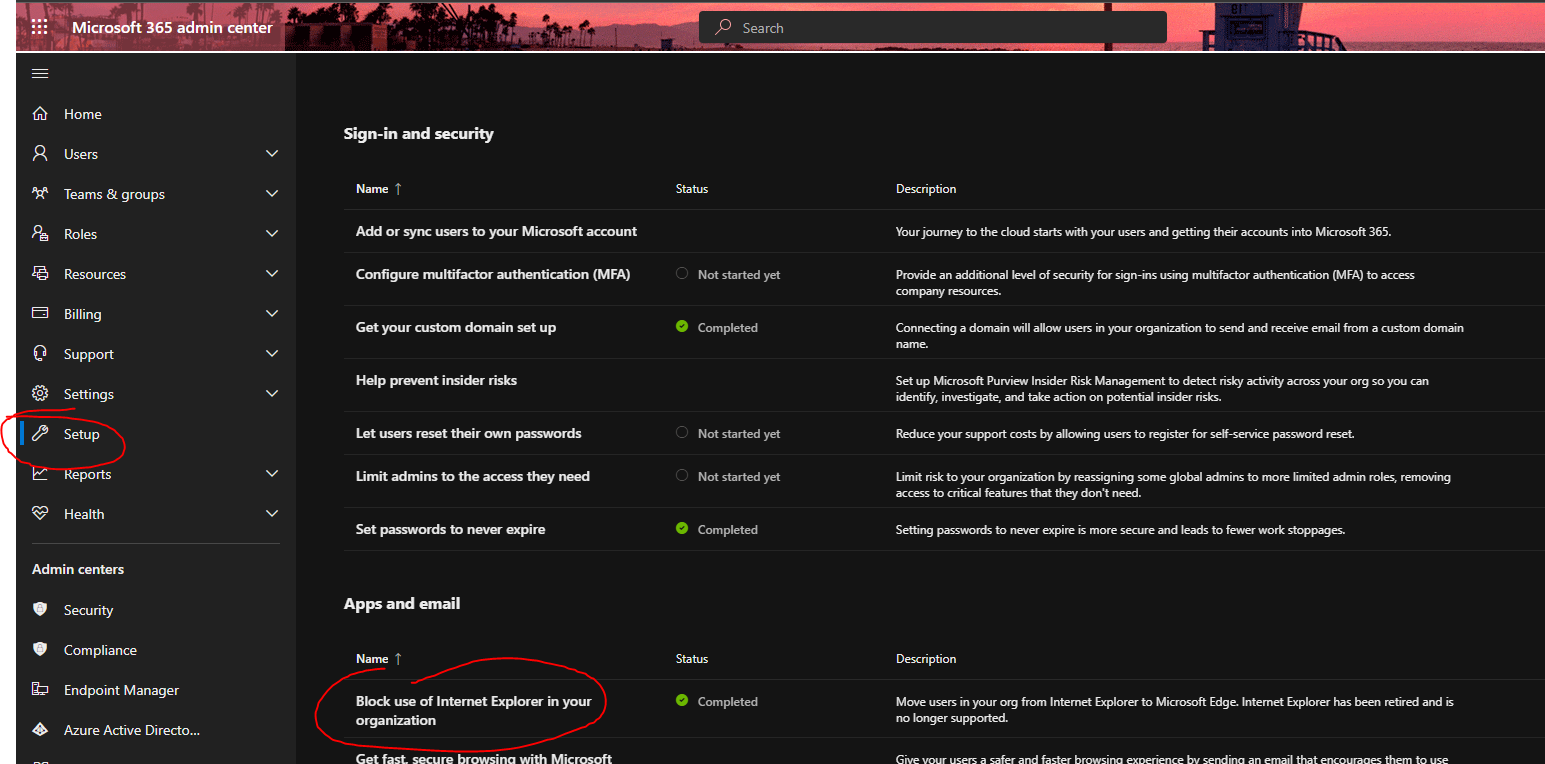The image size is (1545, 764).
Task: Click Sign-in and security Status header
Action: point(692,188)
